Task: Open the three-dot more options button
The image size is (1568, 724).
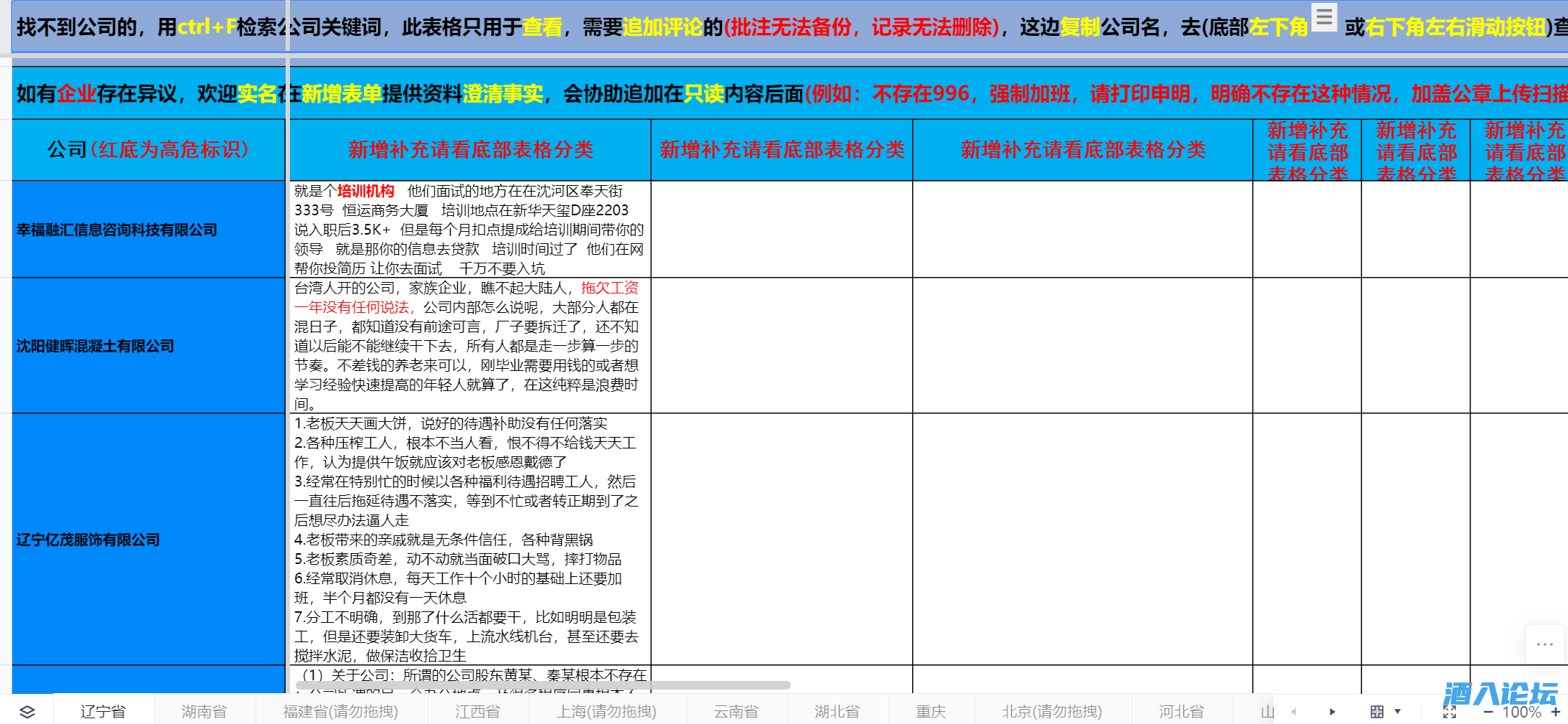Action: click(x=1544, y=644)
